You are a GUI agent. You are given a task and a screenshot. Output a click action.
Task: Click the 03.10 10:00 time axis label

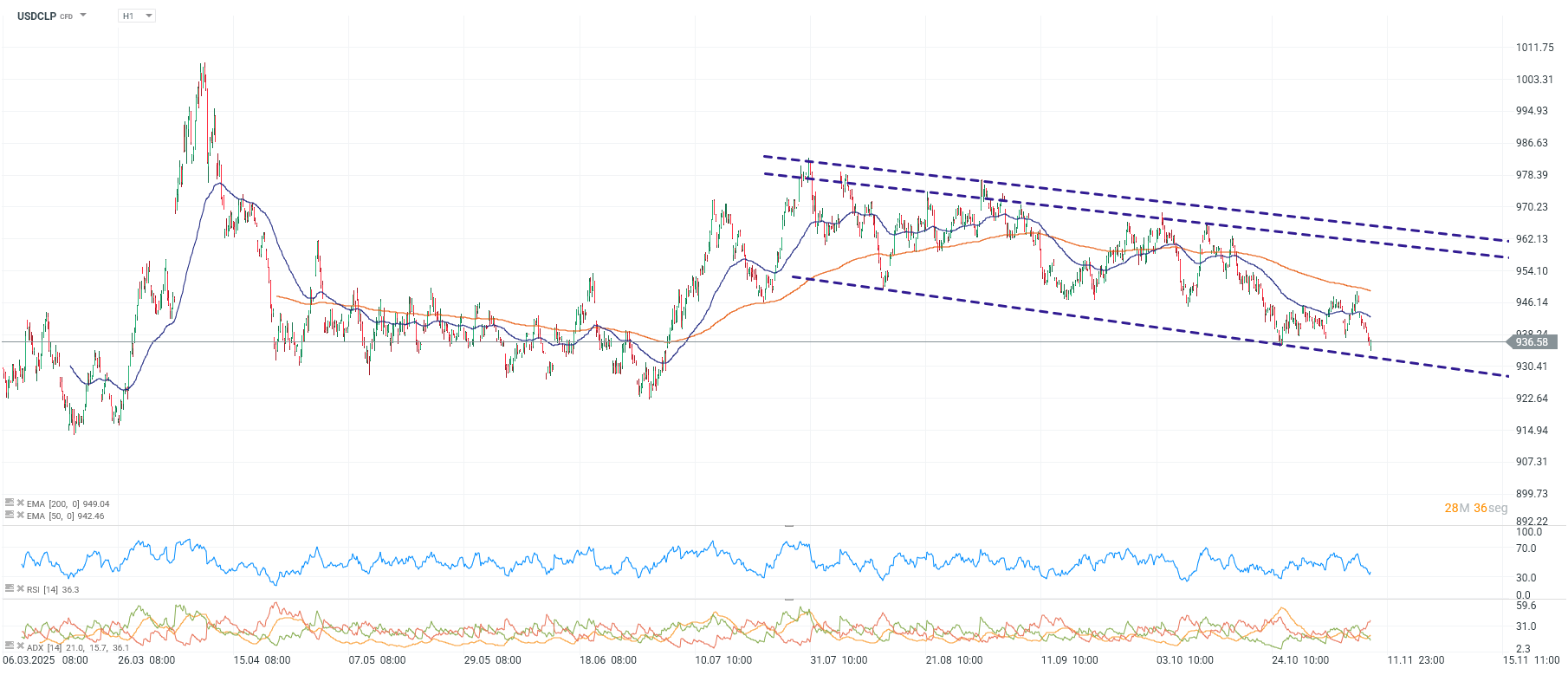pyautogui.click(x=1185, y=660)
